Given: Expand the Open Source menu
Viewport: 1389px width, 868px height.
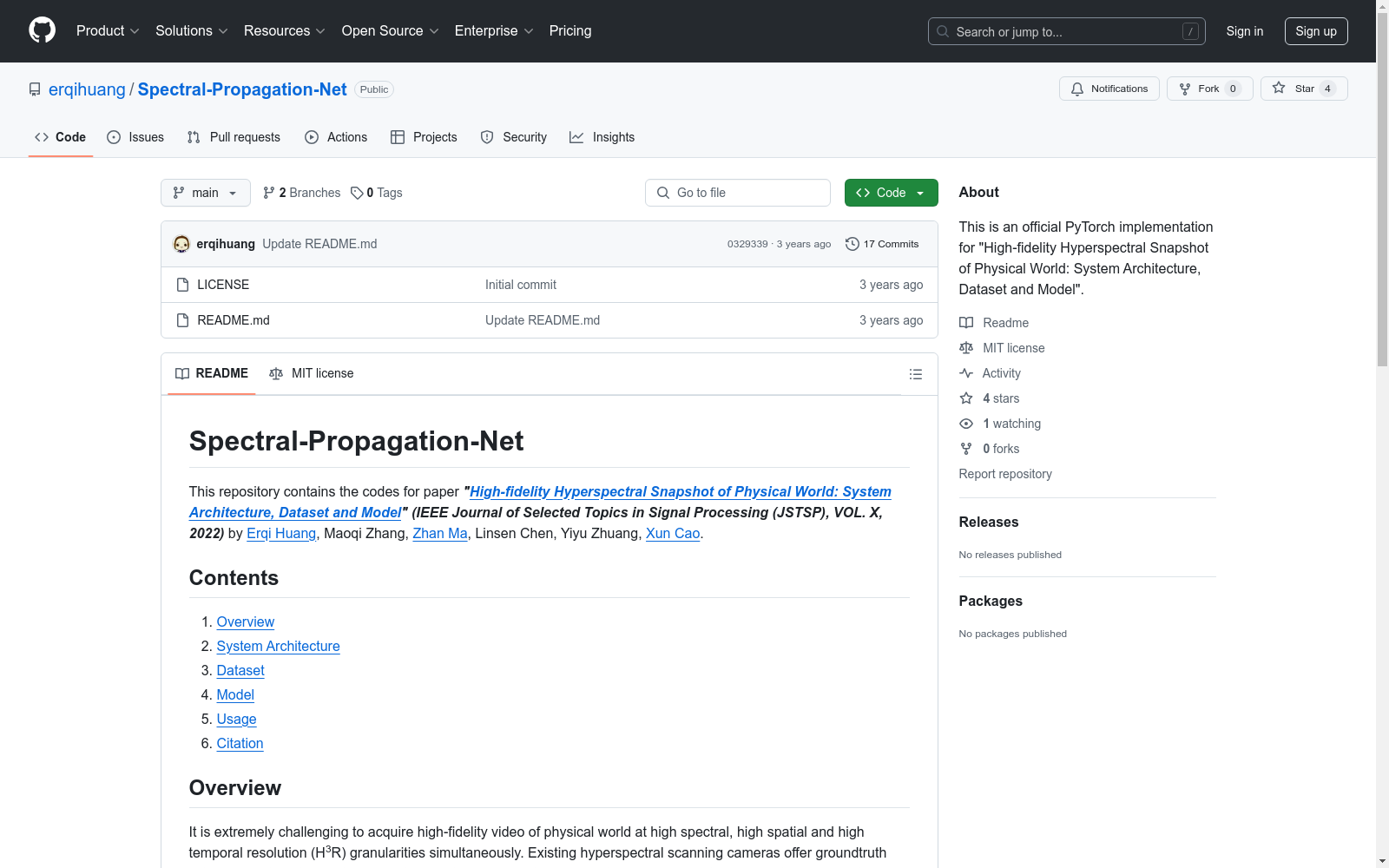Looking at the screenshot, I should click(391, 30).
